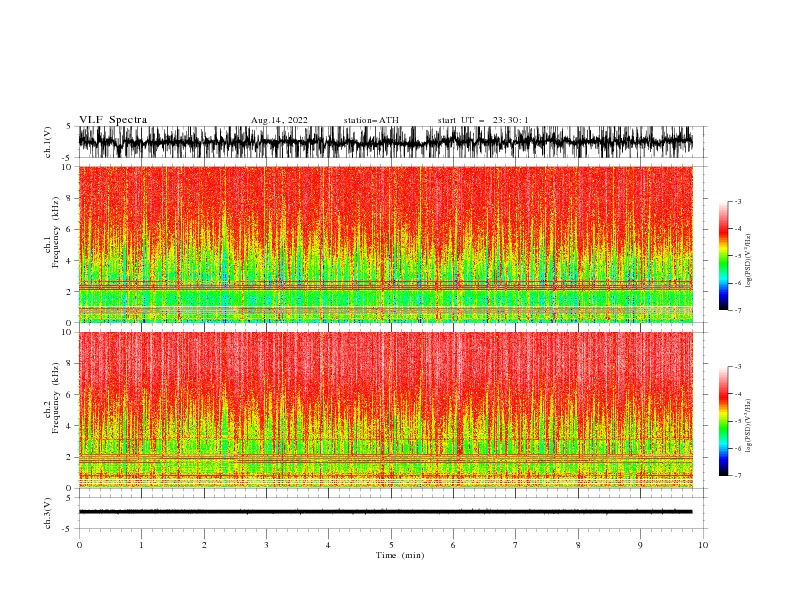Click the lower PSD color scale bar

(723, 421)
